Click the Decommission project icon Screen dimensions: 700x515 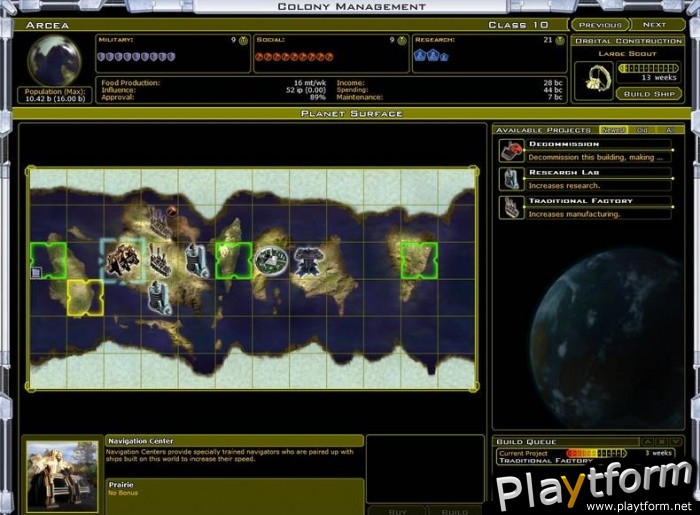point(511,150)
